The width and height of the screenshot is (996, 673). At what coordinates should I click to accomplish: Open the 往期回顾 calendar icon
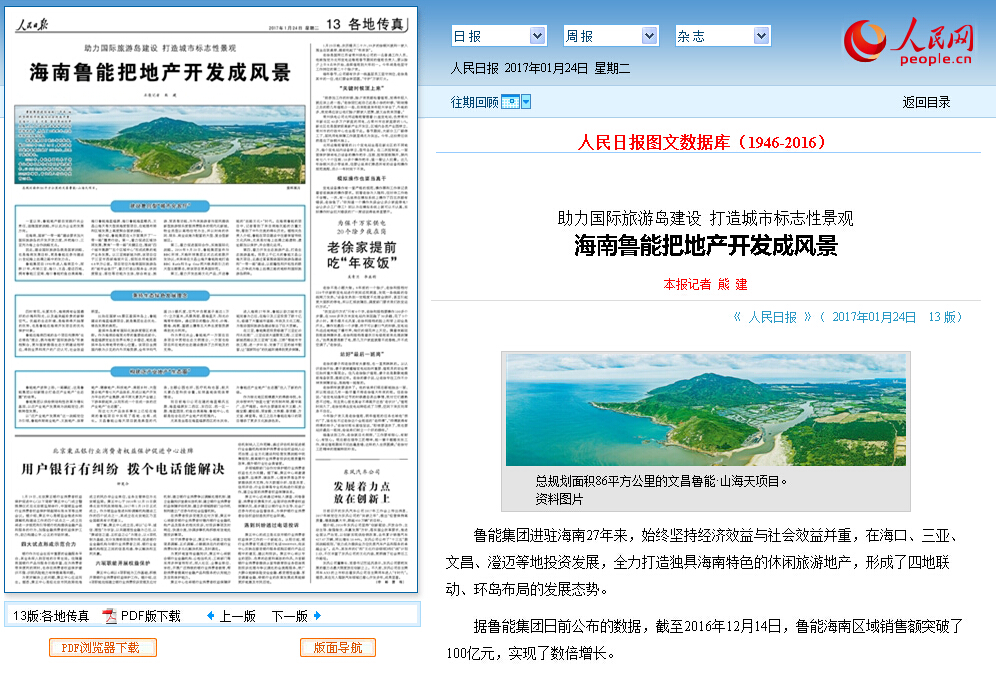click(x=510, y=102)
